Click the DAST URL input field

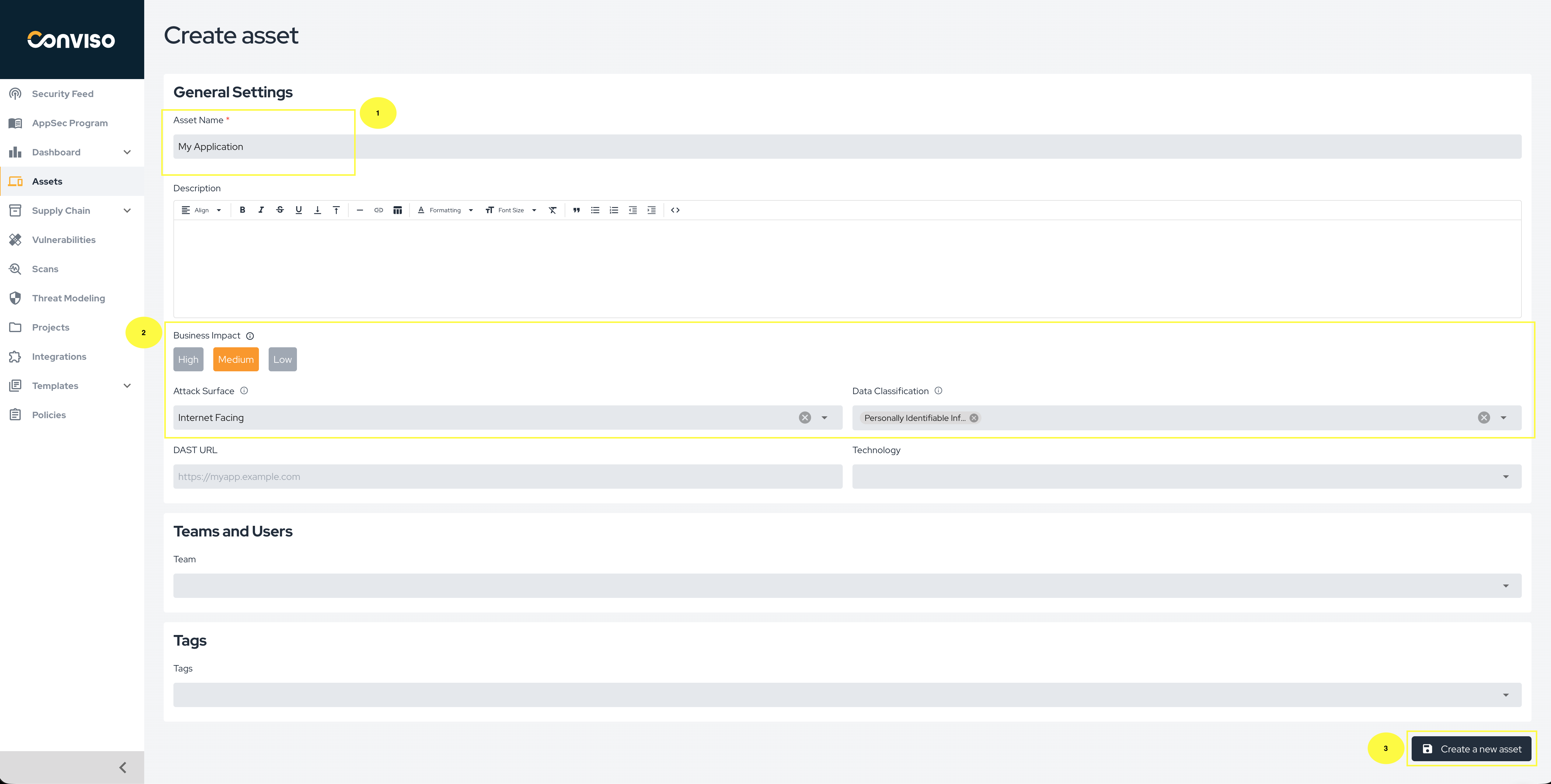click(x=507, y=477)
